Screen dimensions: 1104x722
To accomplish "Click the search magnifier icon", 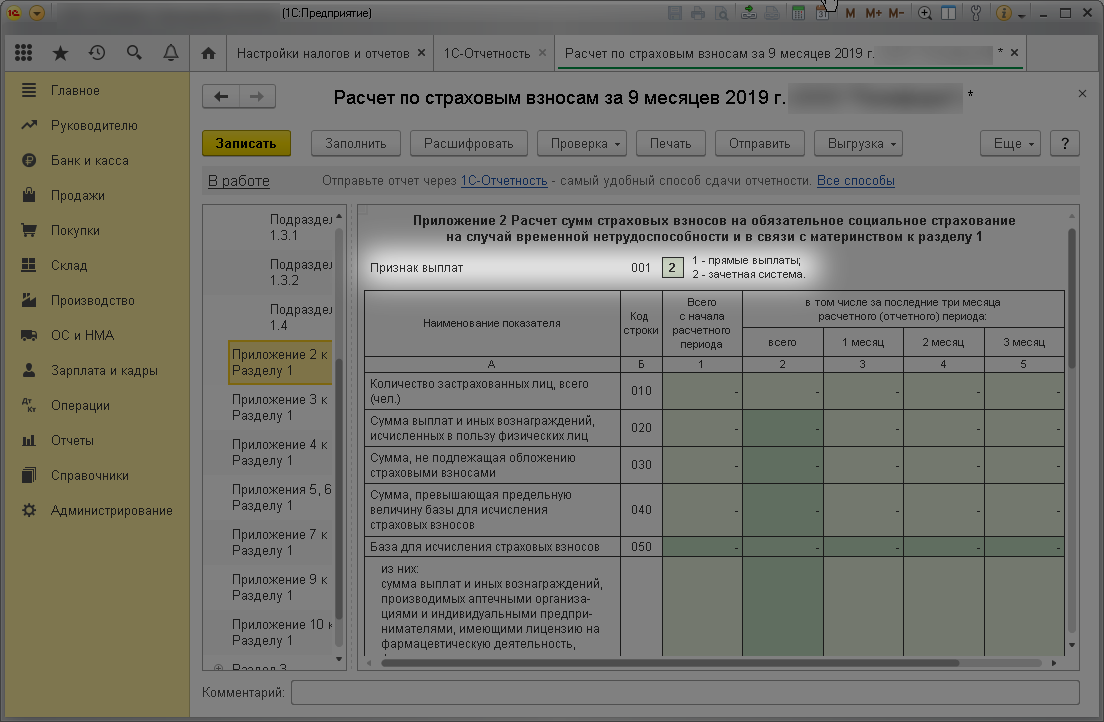I will [x=134, y=53].
